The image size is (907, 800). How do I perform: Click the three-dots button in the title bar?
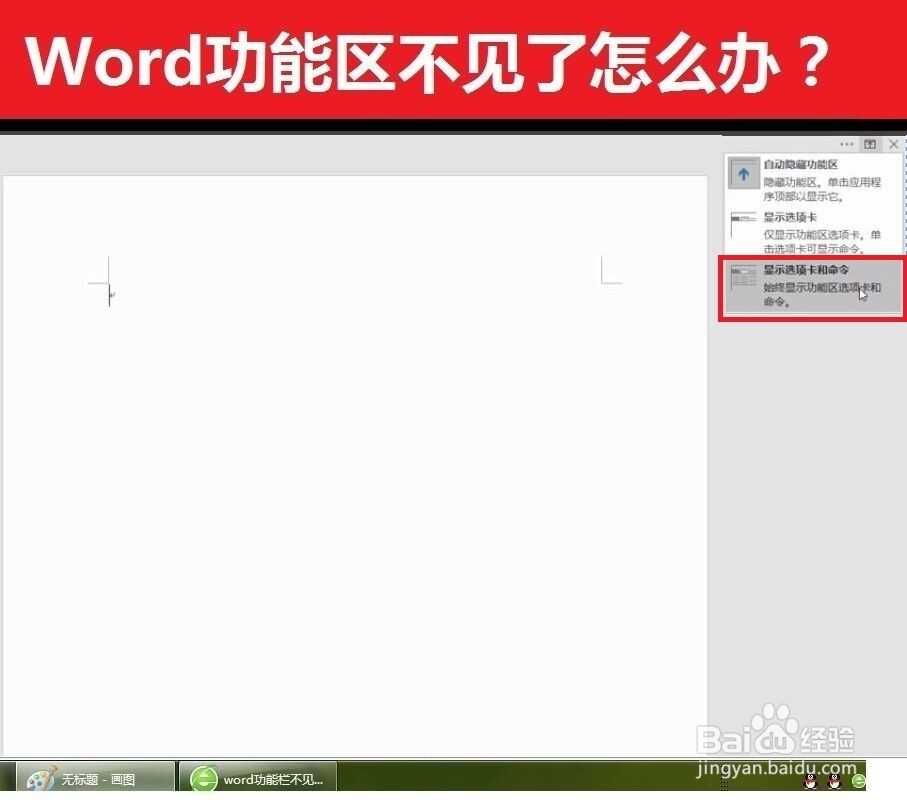click(x=846, y=145)
